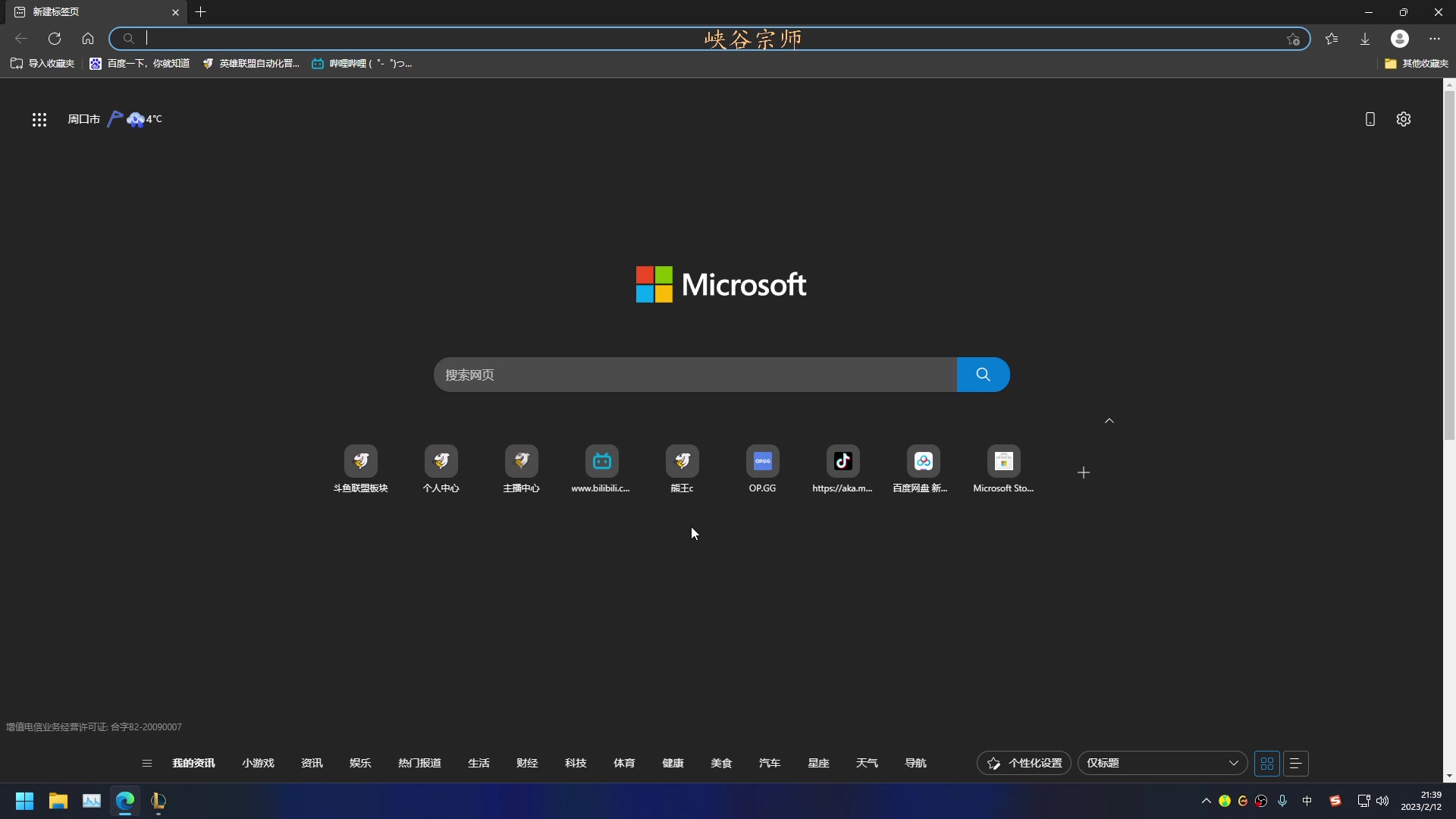Expand the 仅标题 layout dropdown

1162,764
